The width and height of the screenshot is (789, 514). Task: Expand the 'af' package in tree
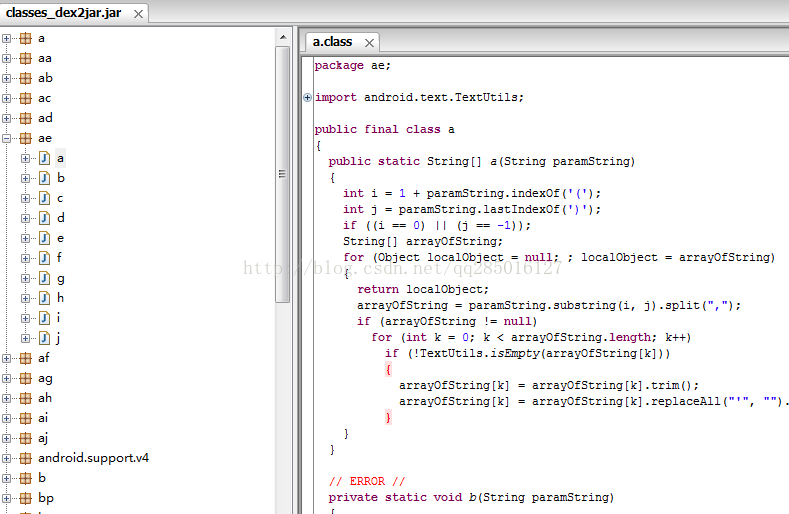click(7, 358)
